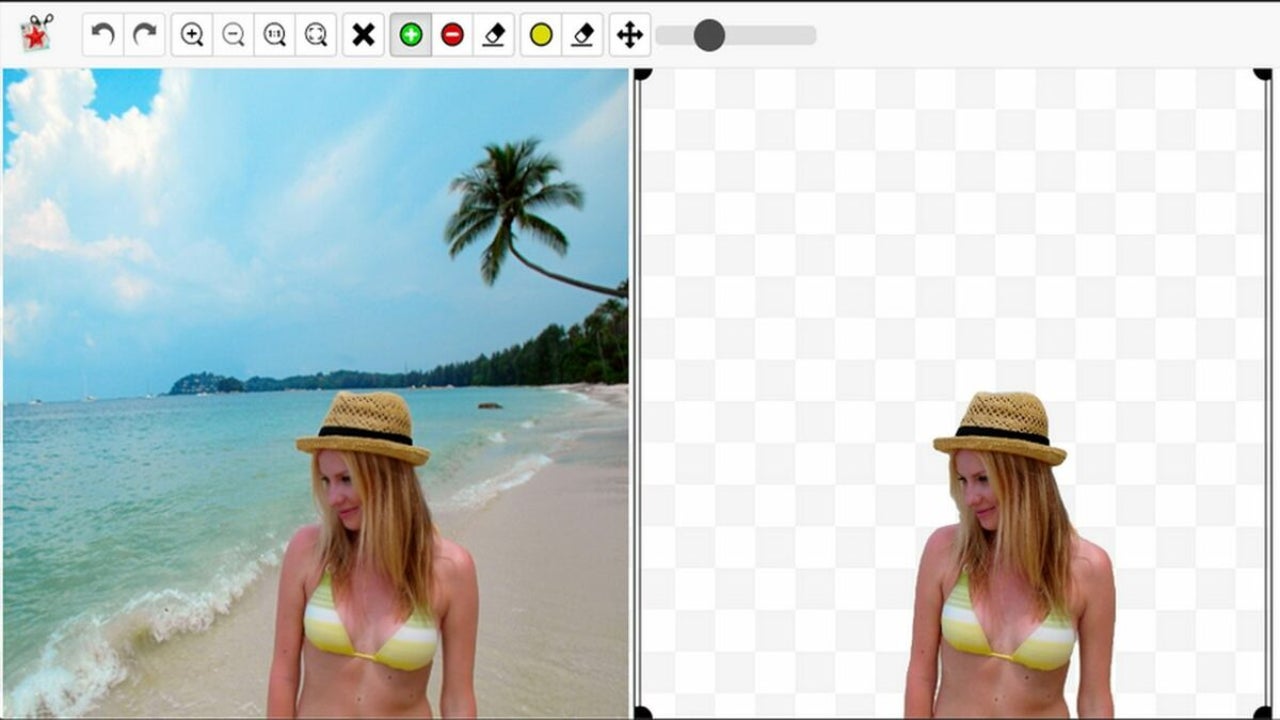
Task: Choose the eraser beside the yellow tool
Action: (583, 34)
